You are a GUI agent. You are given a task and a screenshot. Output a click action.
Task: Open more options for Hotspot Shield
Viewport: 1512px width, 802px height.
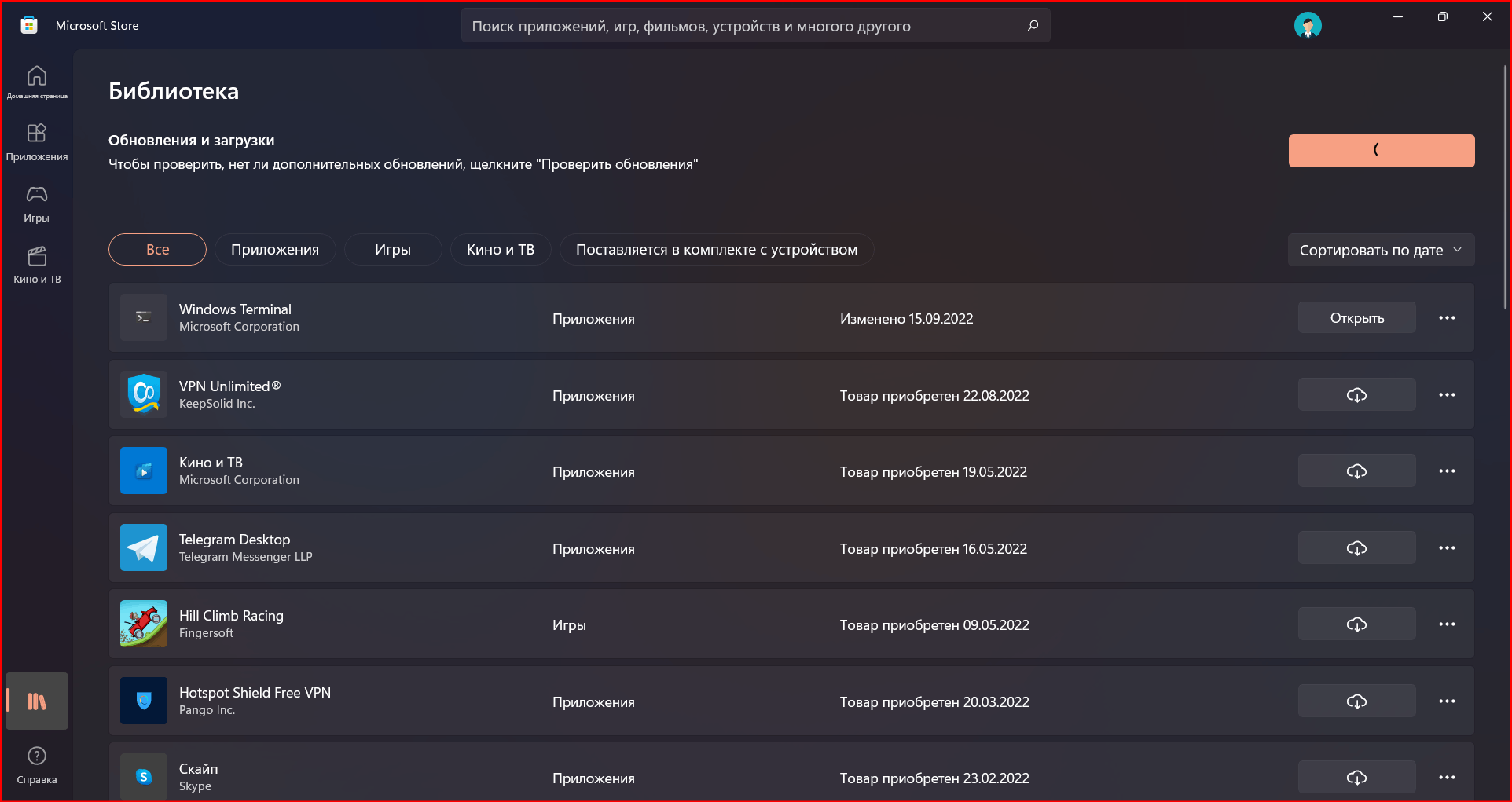pos(1447,701)
